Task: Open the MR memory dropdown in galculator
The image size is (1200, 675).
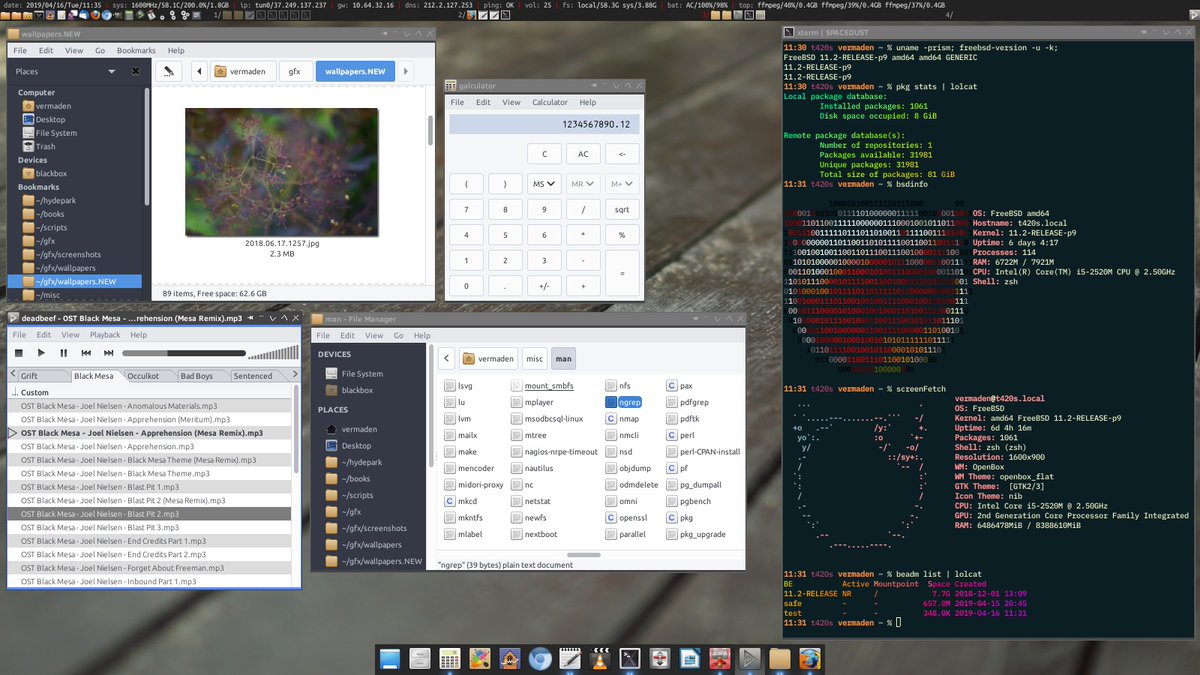Action: point(582,183)
